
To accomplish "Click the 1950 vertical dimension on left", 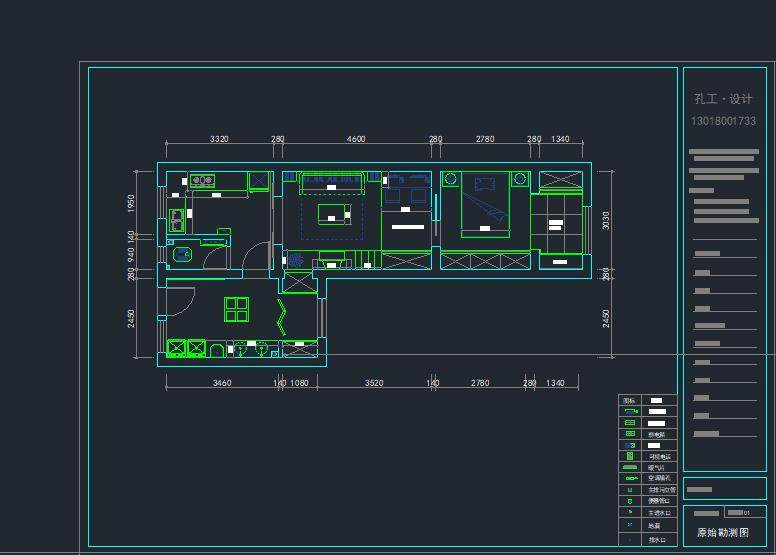I will pos(131,203).
